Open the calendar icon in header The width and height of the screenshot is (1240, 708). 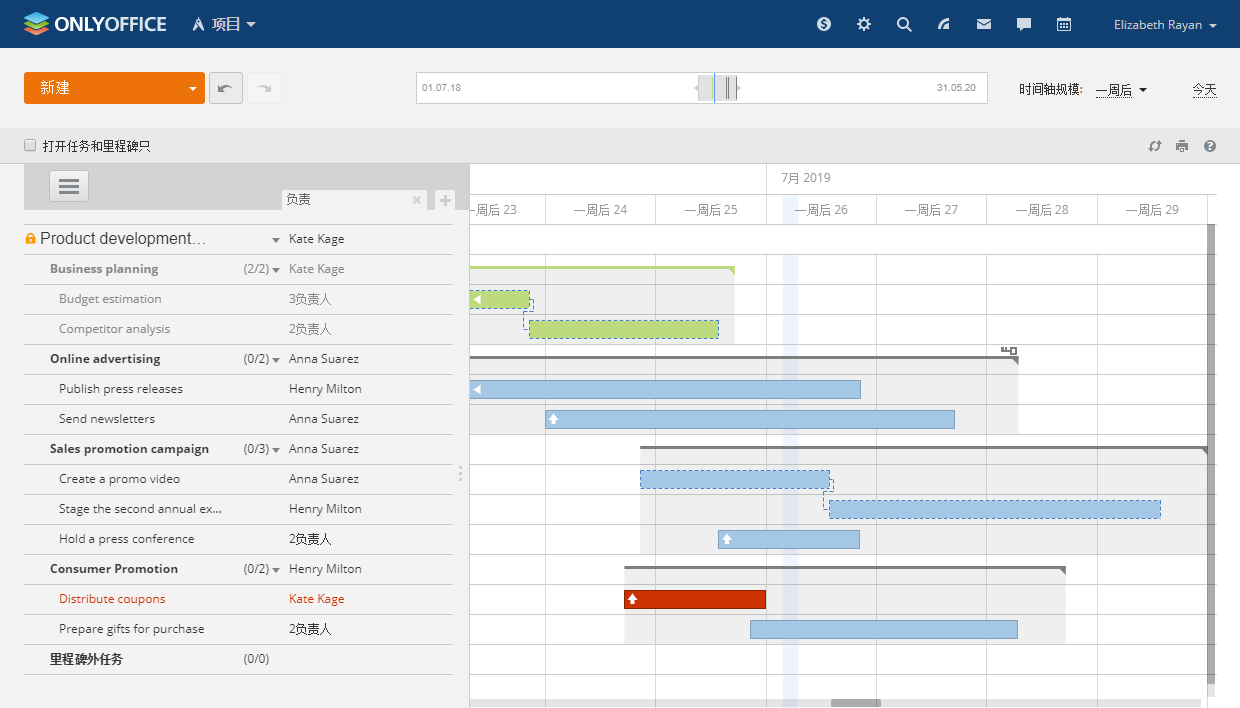point(1064,24)
